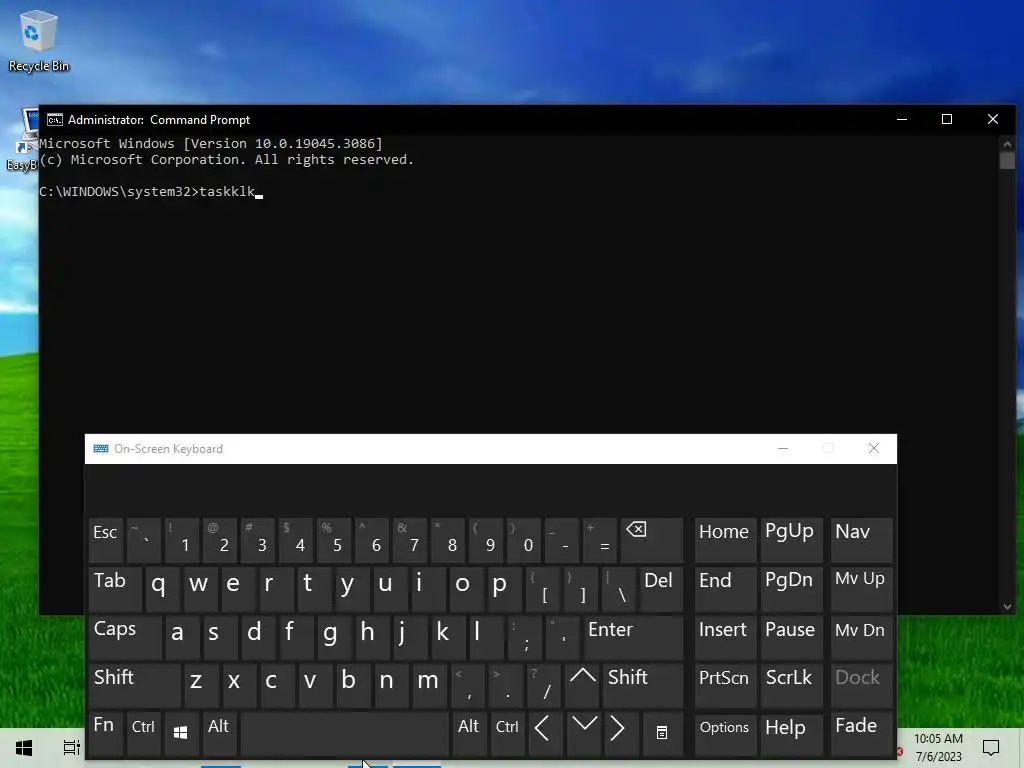
Task: Click the Insert key
Action: (x=725, y=636)
